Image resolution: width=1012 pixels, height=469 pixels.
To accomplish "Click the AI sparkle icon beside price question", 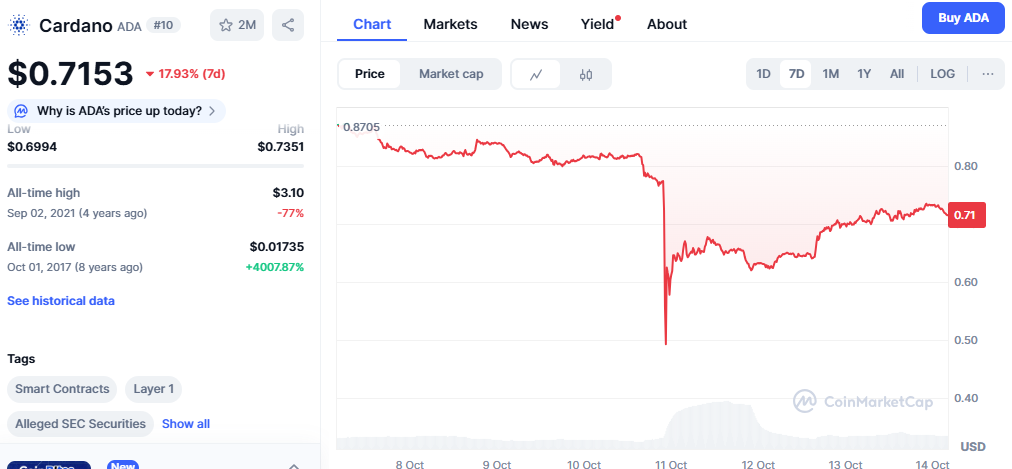I will (x=21, y=110).
